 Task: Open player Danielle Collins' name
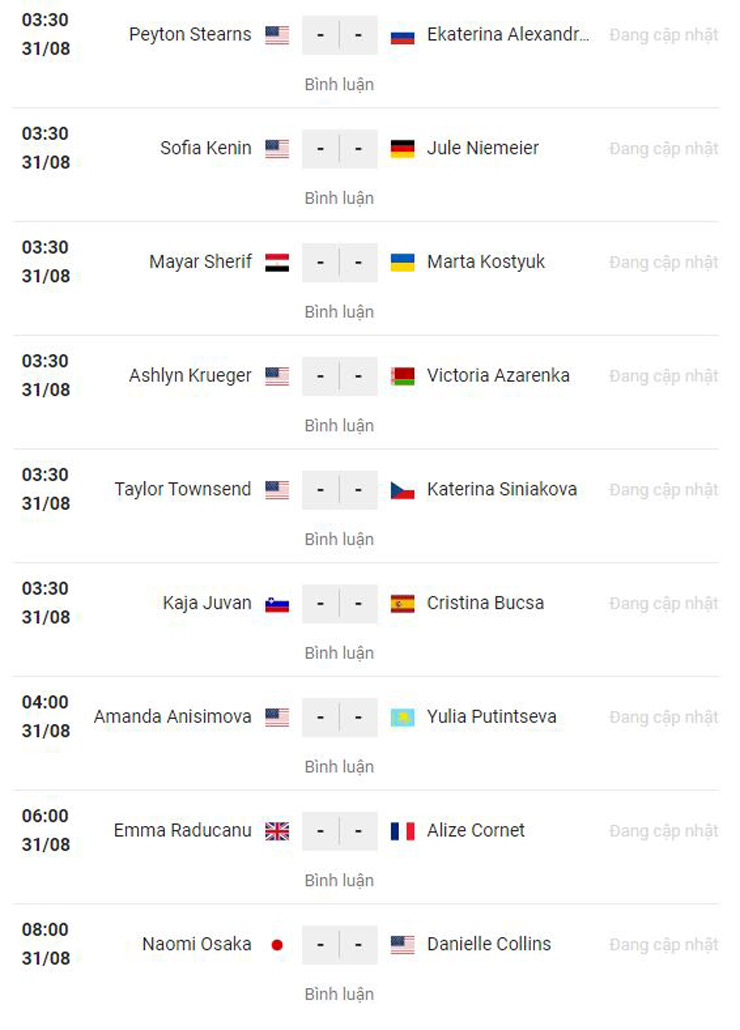[x=489, y=944]
